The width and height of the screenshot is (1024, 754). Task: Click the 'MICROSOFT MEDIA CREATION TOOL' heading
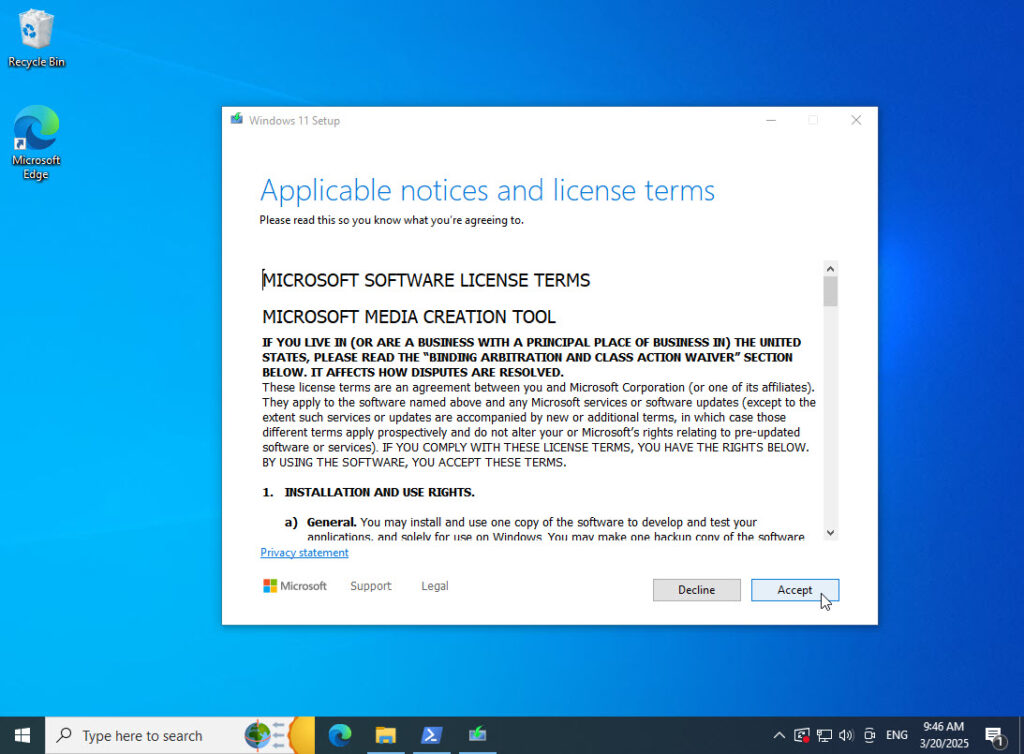(x=409, y=317)
